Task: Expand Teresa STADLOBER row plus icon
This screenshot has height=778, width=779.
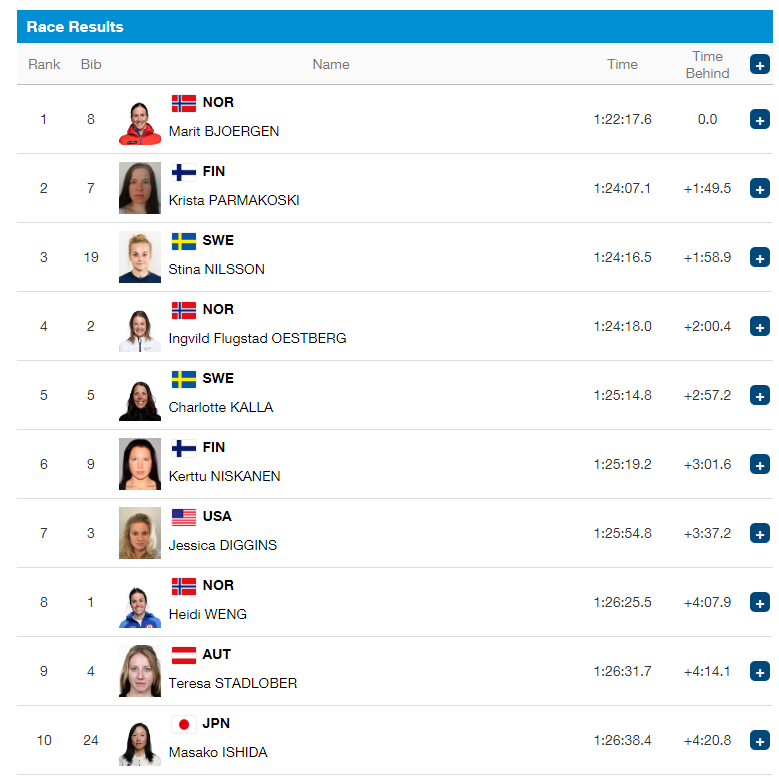Action: point(759,672)
